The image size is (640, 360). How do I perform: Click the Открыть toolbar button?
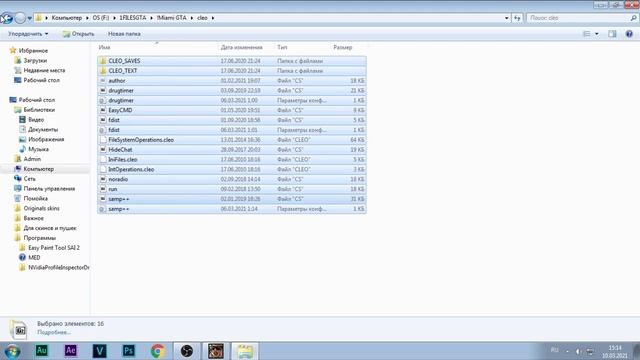point(78,34)
